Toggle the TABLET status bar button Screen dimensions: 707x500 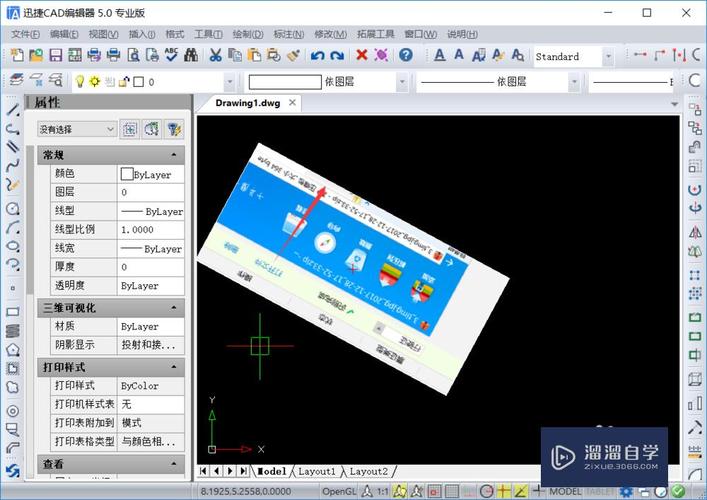click(x=600, y=491)
